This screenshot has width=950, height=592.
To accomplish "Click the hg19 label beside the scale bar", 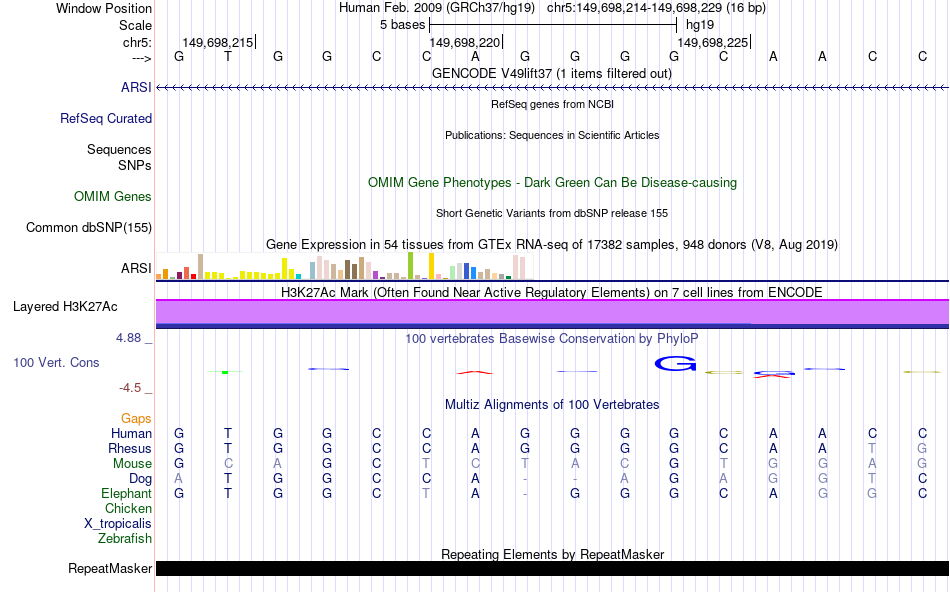I will 700,25.
